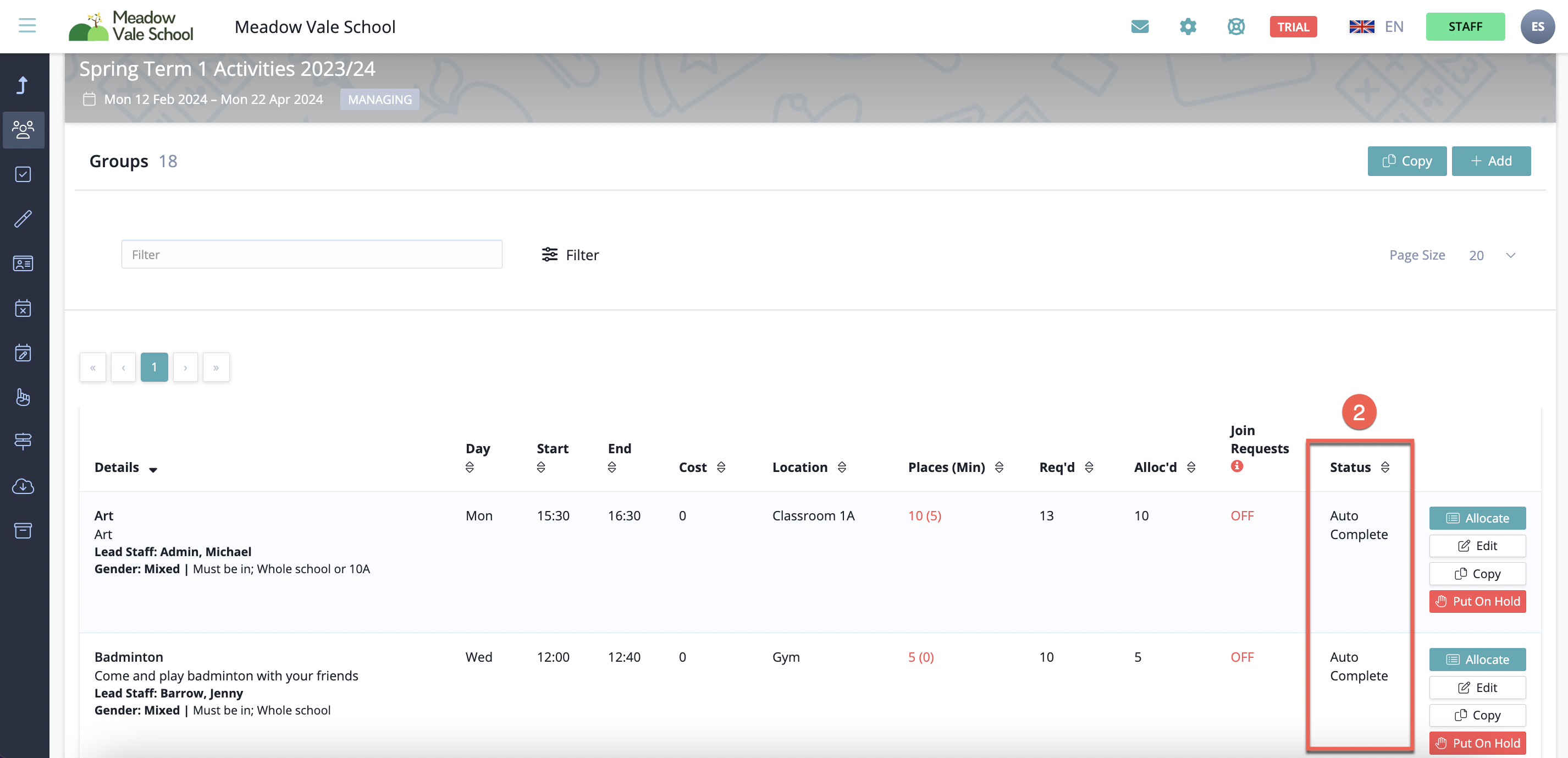
Task: Click the Gym location cell
Action: [786, 657]
